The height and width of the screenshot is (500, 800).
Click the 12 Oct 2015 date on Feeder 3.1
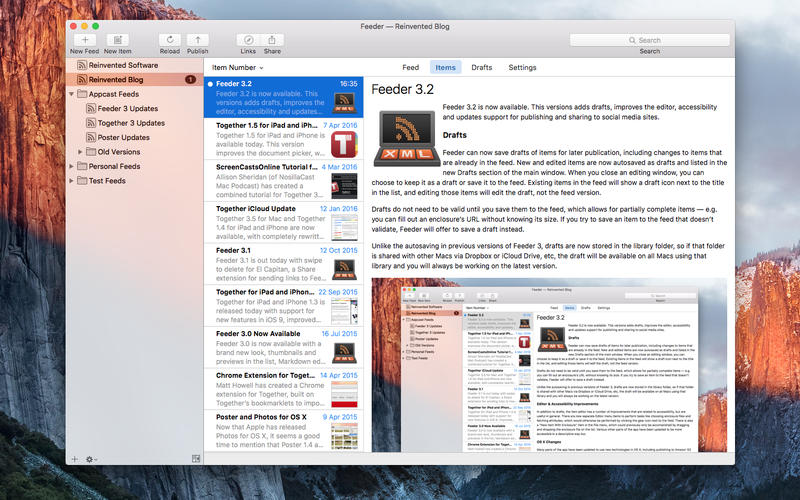(x=339, y=251)
